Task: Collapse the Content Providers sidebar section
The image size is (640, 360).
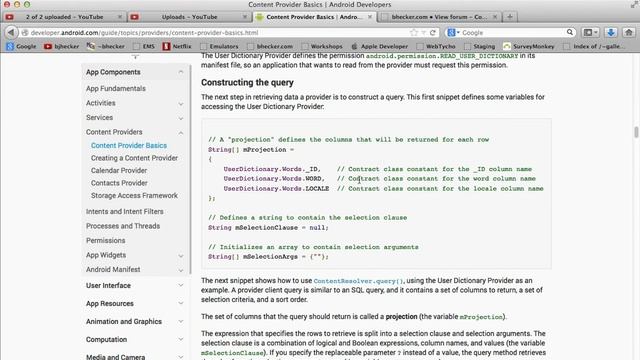Action: 180,133
